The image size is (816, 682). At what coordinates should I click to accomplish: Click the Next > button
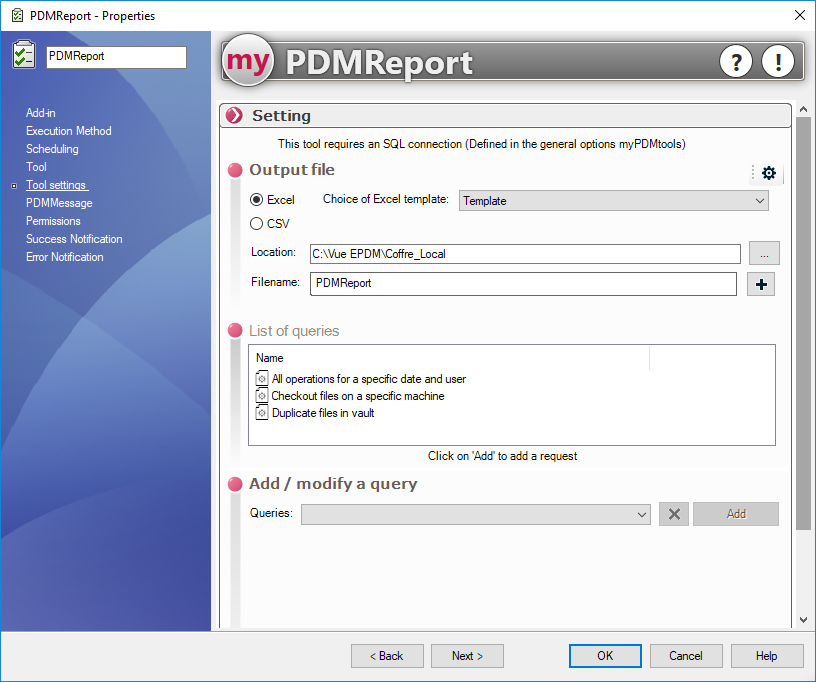(x=467, y=656)
